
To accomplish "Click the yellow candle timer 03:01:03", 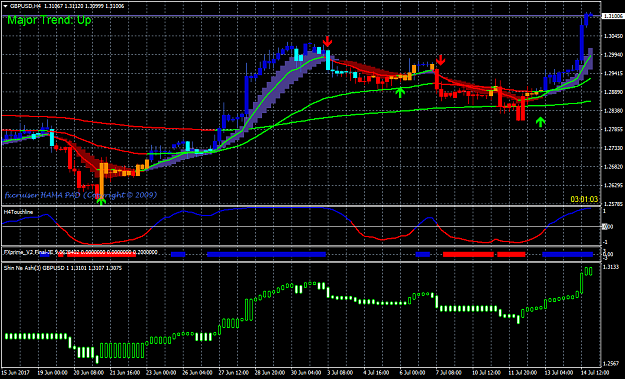I will click(584, 199).
